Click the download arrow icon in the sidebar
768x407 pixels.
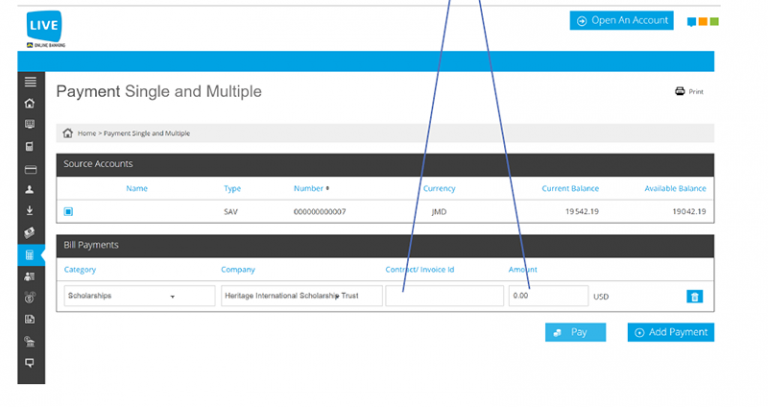click(x=30, y=211)
